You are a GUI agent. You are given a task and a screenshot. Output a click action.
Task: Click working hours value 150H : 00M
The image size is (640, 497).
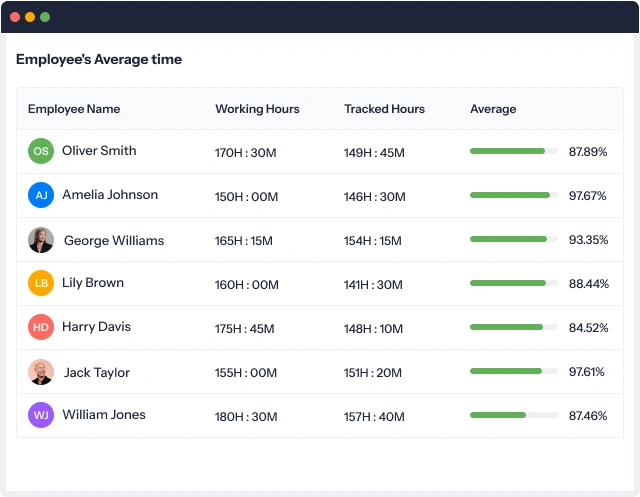coord(247,197)
